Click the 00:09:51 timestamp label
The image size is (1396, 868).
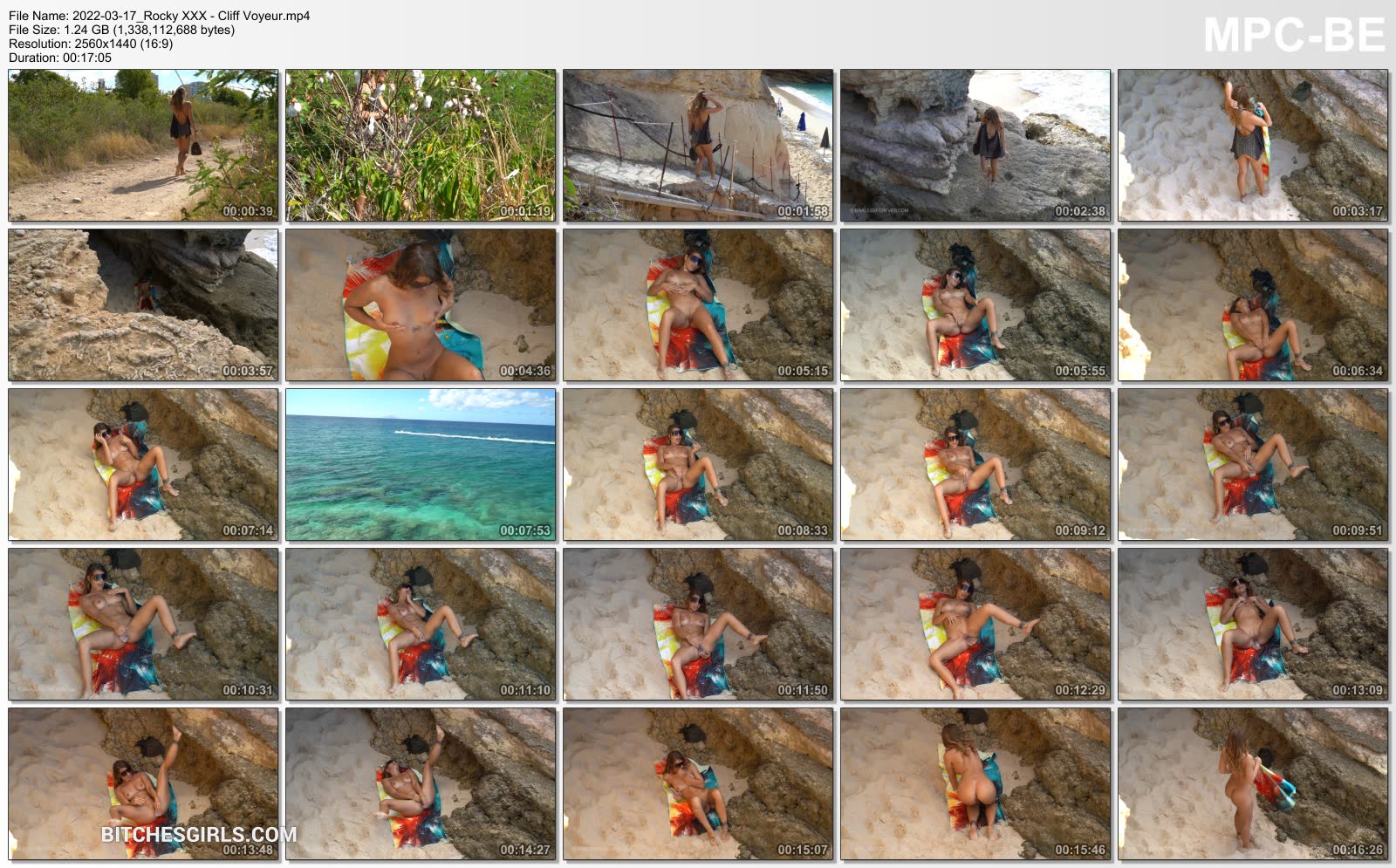coord(1357,530)
